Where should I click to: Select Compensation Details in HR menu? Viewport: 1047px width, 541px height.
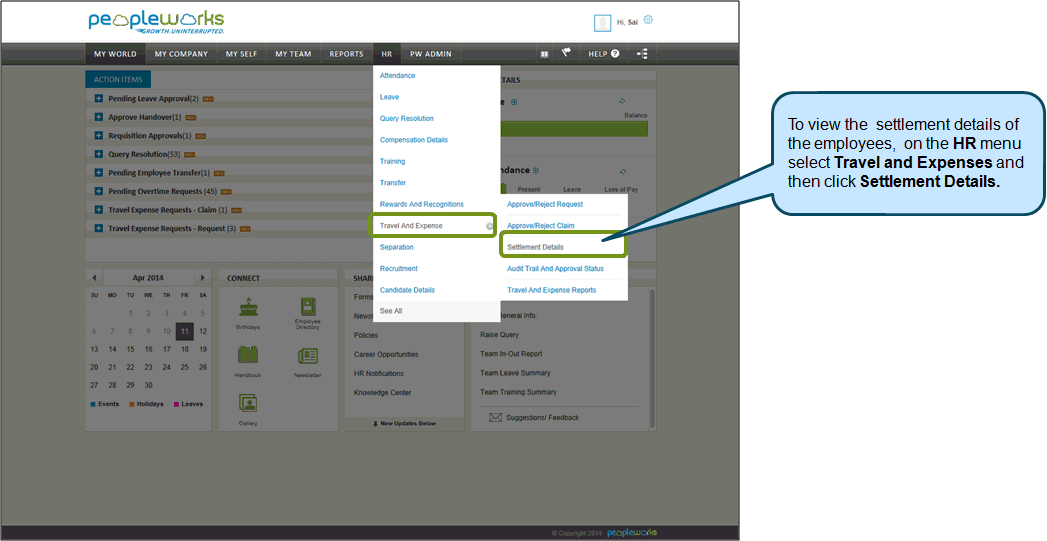(414, 140)
